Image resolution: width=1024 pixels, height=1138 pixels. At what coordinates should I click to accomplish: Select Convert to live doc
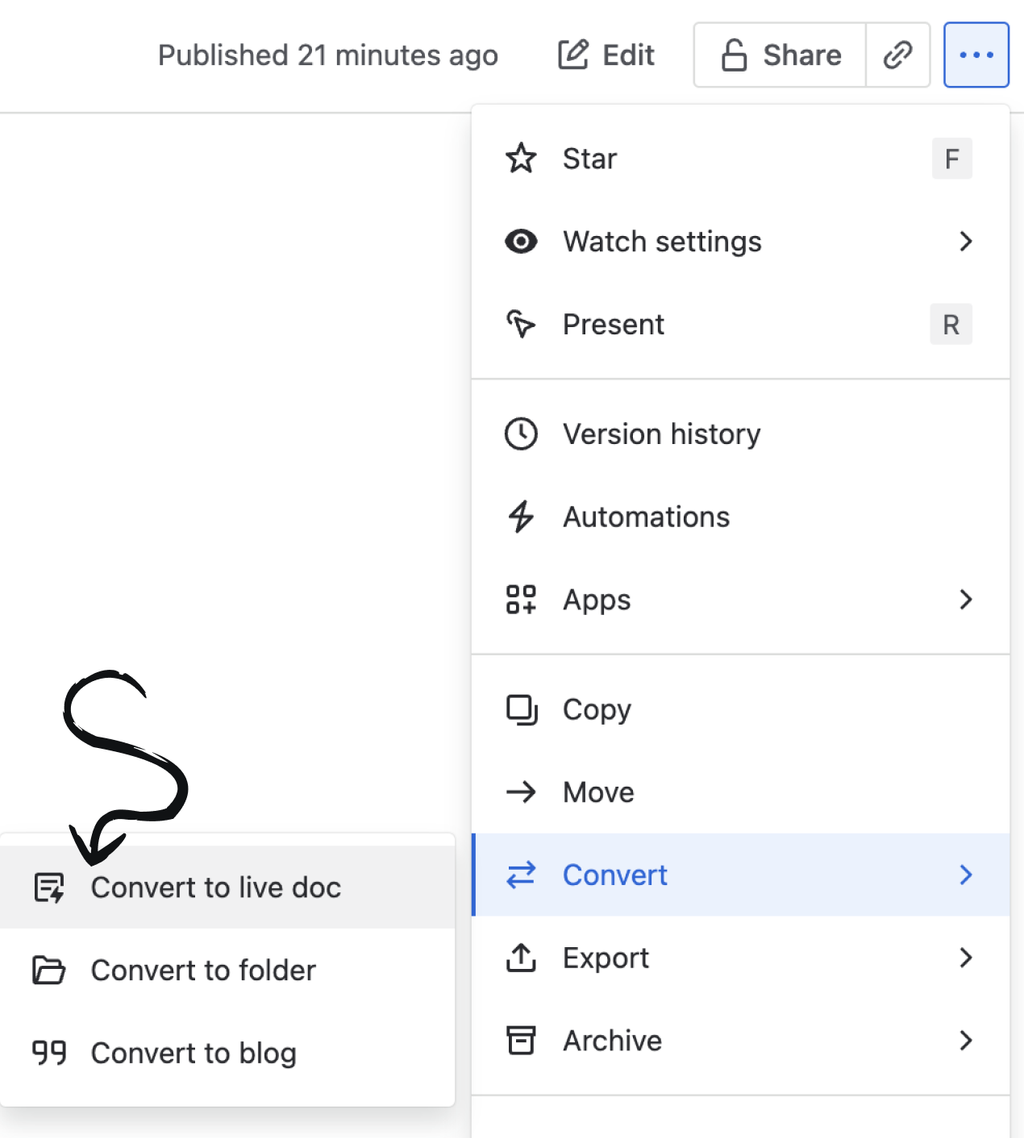(x=215, y=887)
